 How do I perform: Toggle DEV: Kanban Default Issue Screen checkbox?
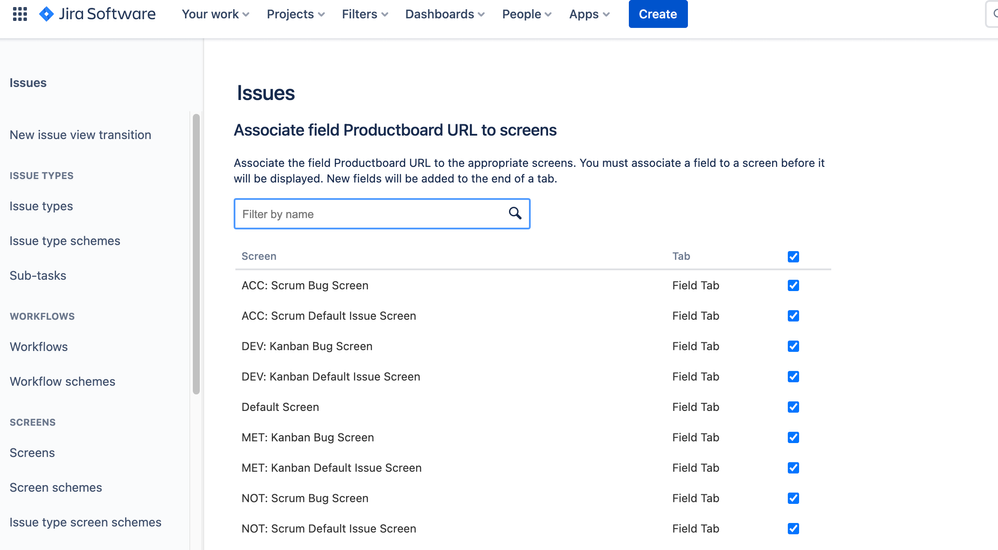(793, 377)
